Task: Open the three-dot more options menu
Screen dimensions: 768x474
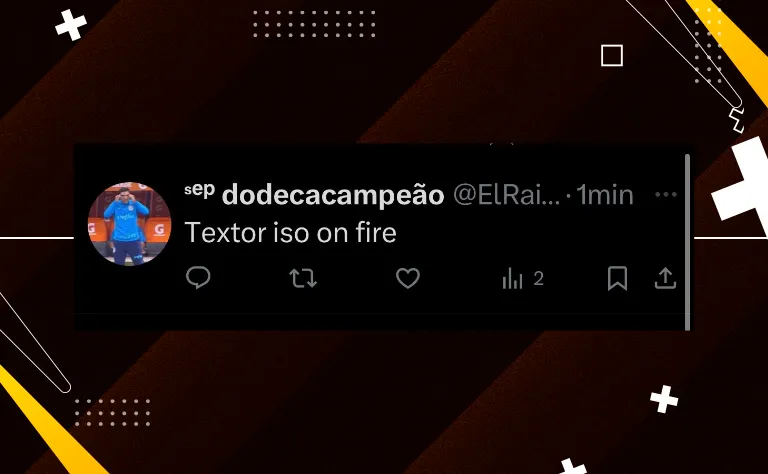Action: pos(666,194)
